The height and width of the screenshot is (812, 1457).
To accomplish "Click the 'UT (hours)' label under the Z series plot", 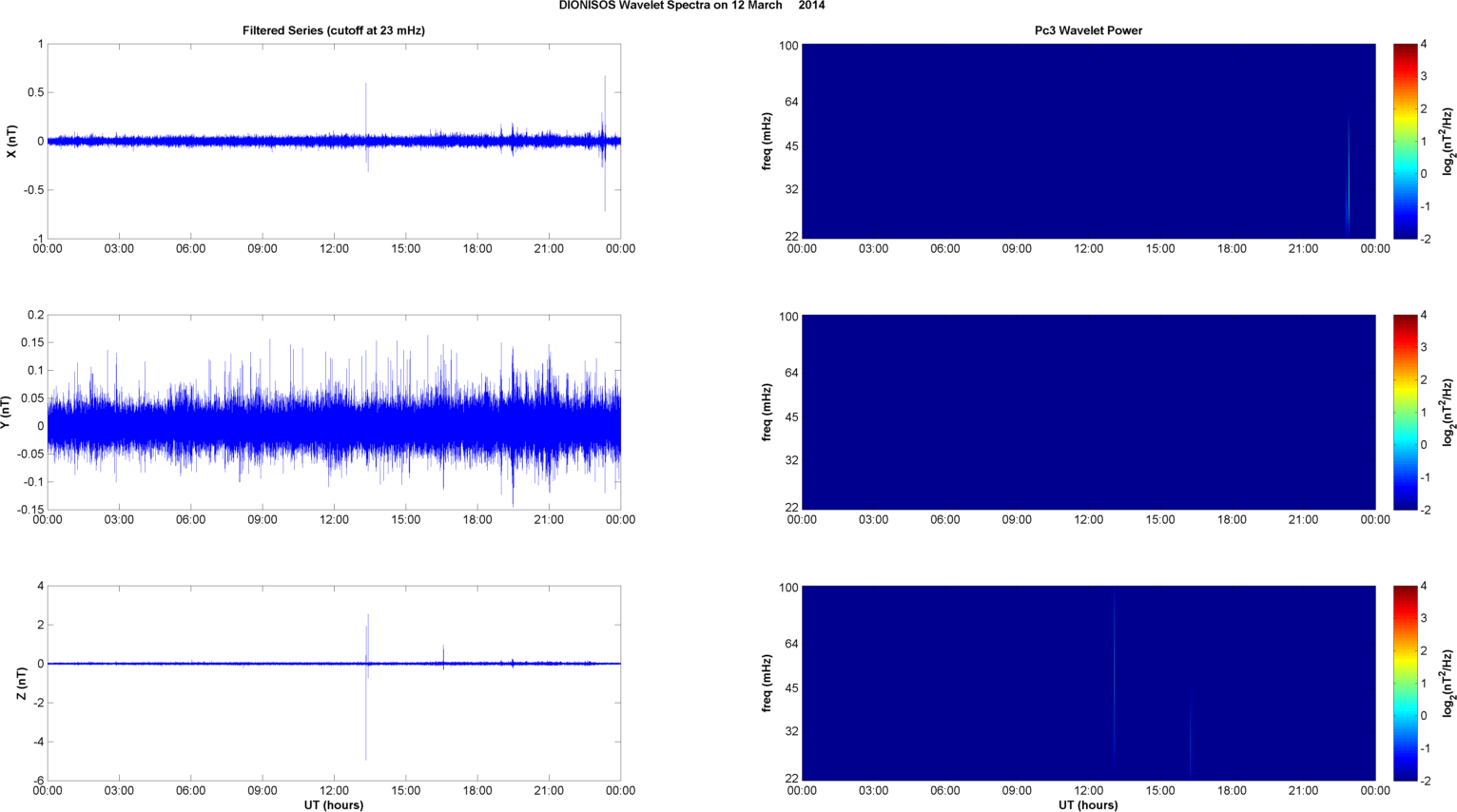I will click(334, 805).
